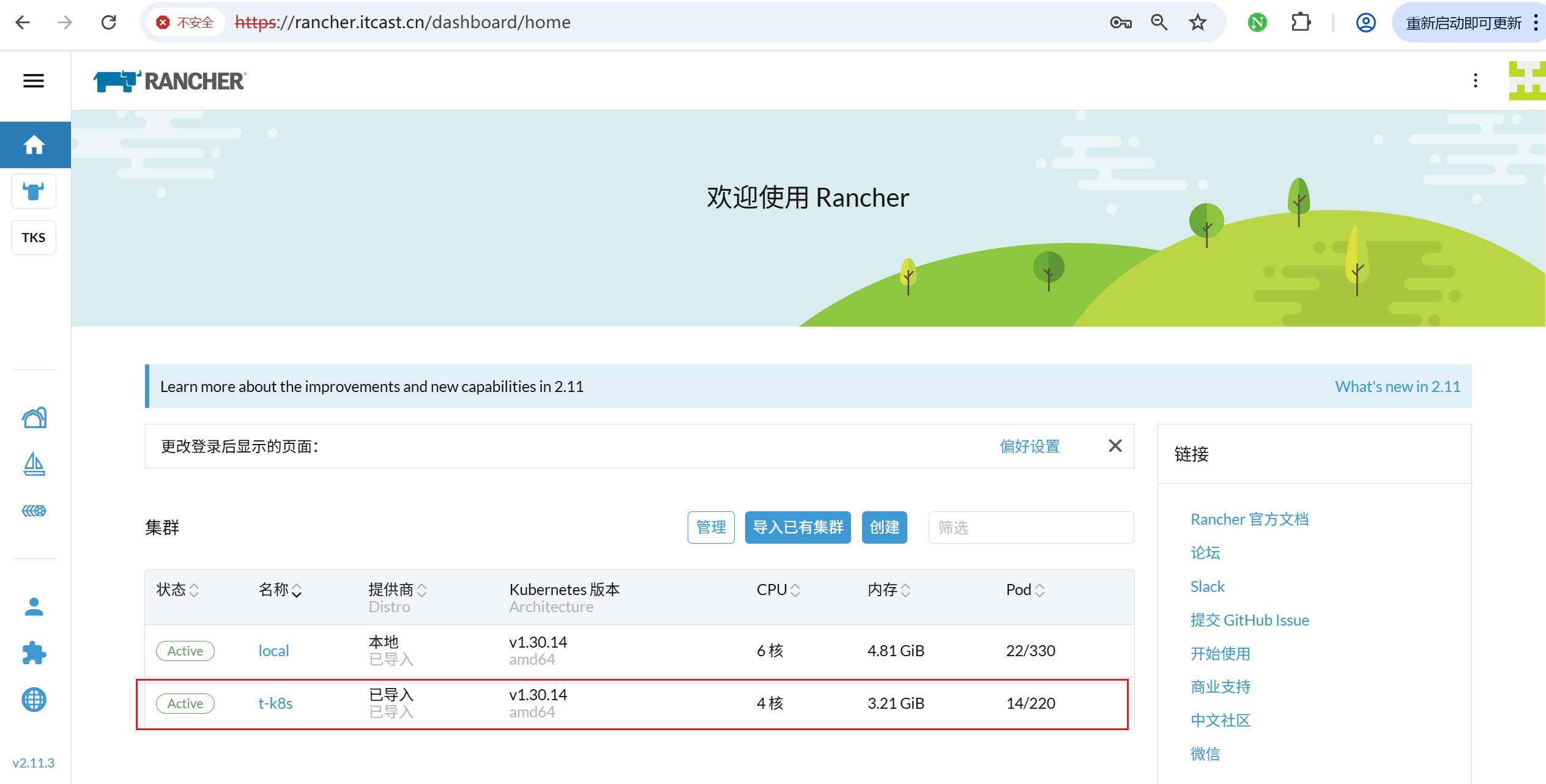Open the saved passwords key icon

pos(1120,23)
